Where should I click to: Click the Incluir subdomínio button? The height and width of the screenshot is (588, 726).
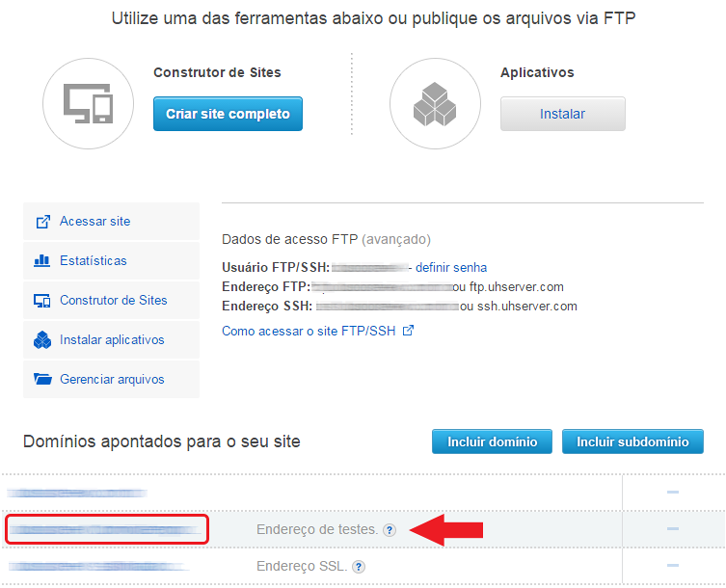(x=632, y=442)
